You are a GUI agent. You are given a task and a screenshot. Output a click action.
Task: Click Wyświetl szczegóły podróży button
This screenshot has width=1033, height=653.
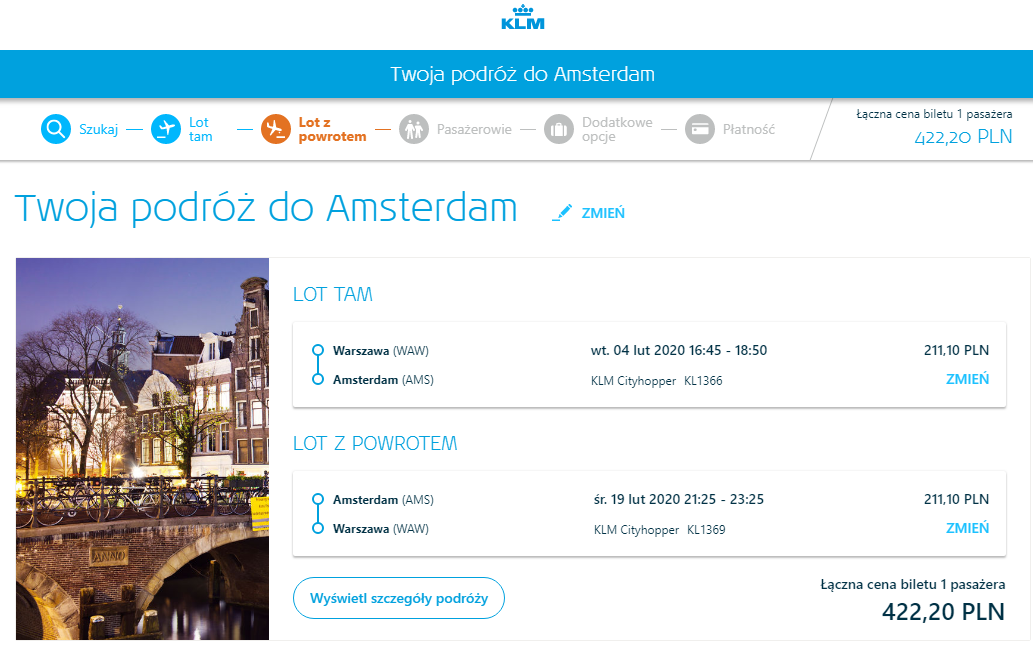[x=399, y=598]
